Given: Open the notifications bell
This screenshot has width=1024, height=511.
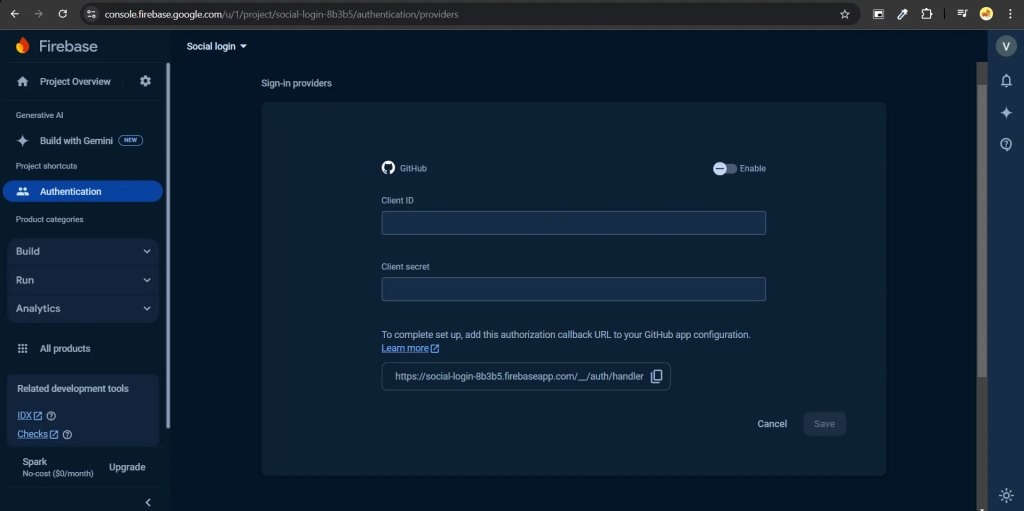Looking at the screenshot, I should click(x=1006, y=80).
